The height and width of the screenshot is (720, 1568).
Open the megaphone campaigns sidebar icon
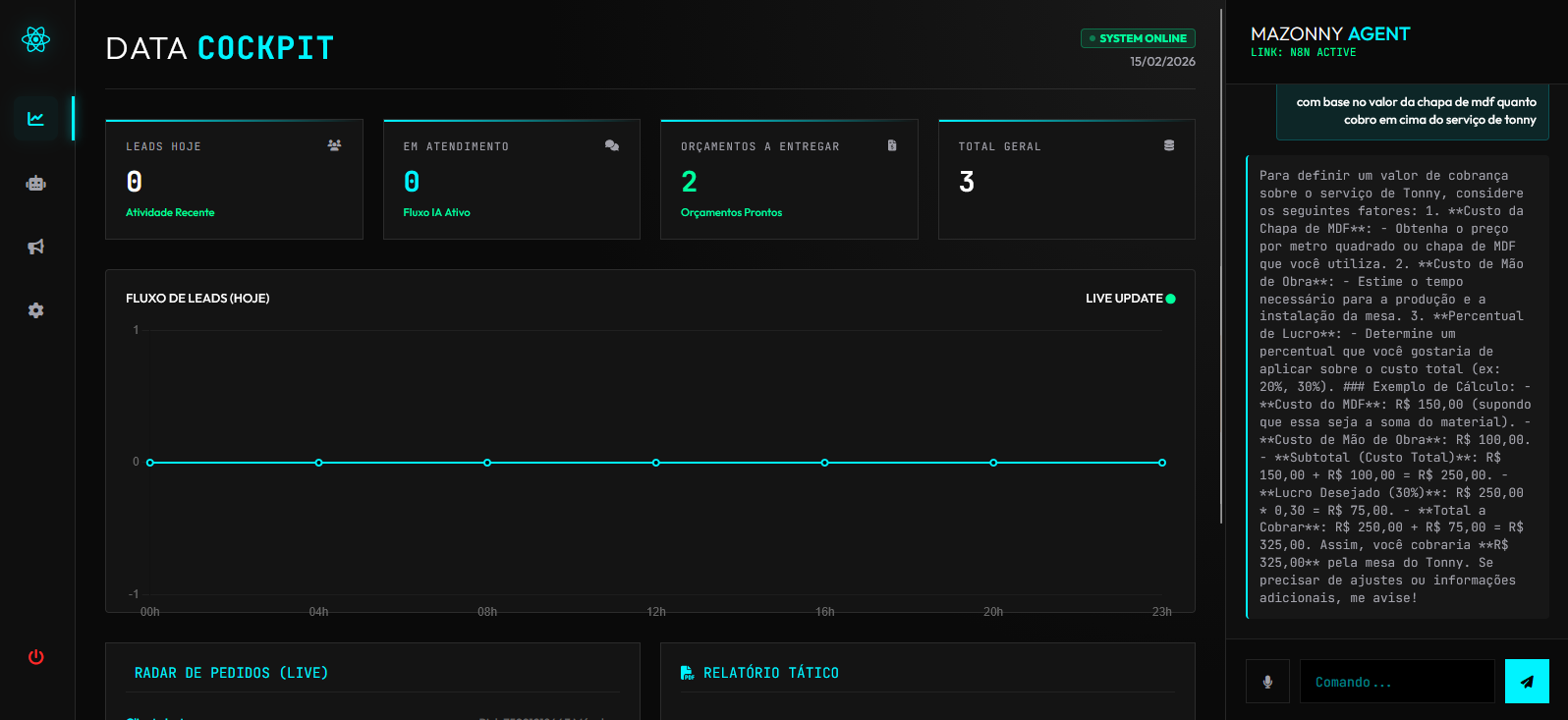click(x=36, y=247)
